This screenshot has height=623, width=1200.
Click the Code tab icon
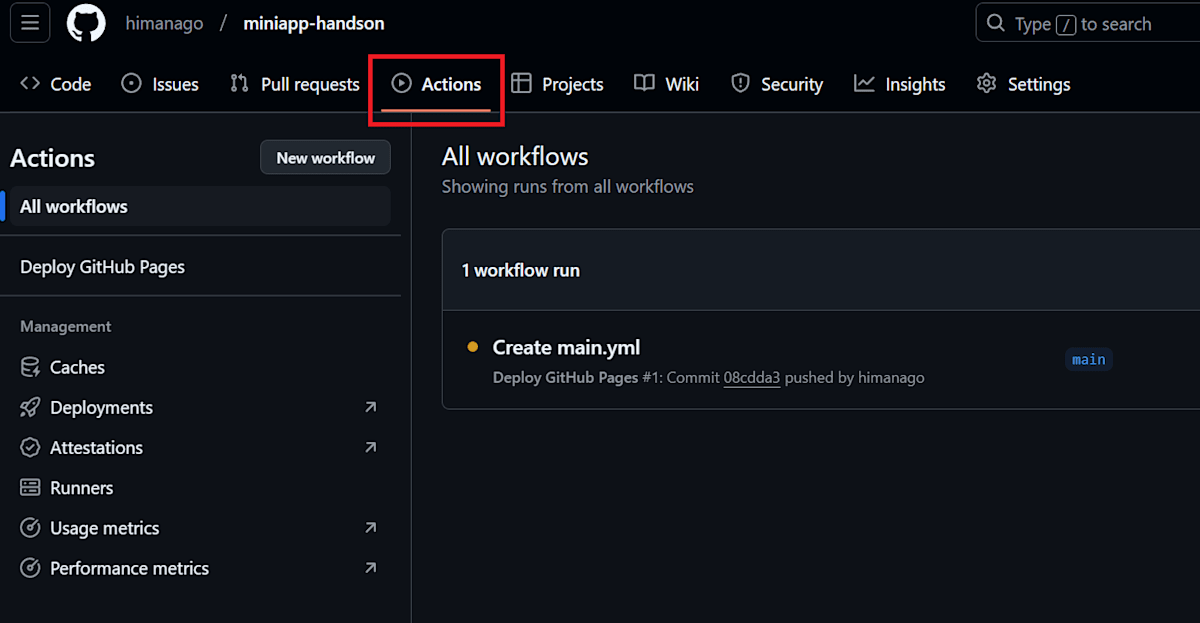30,84
